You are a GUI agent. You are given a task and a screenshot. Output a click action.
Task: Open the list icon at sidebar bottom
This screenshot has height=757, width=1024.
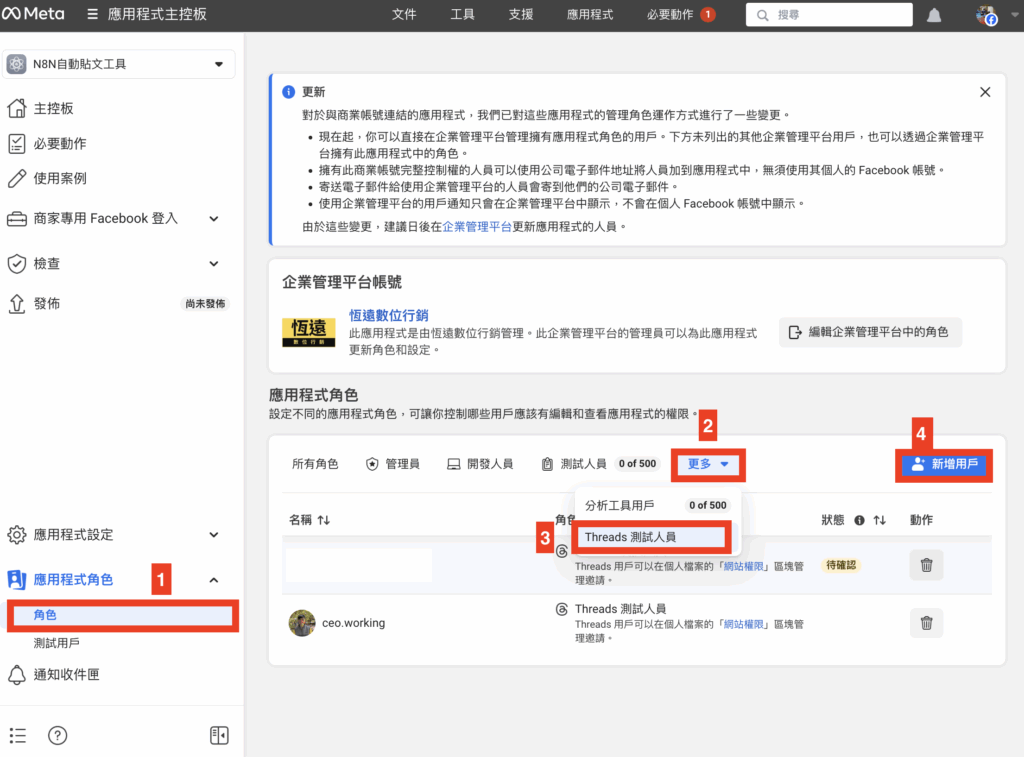click(18, 735)
